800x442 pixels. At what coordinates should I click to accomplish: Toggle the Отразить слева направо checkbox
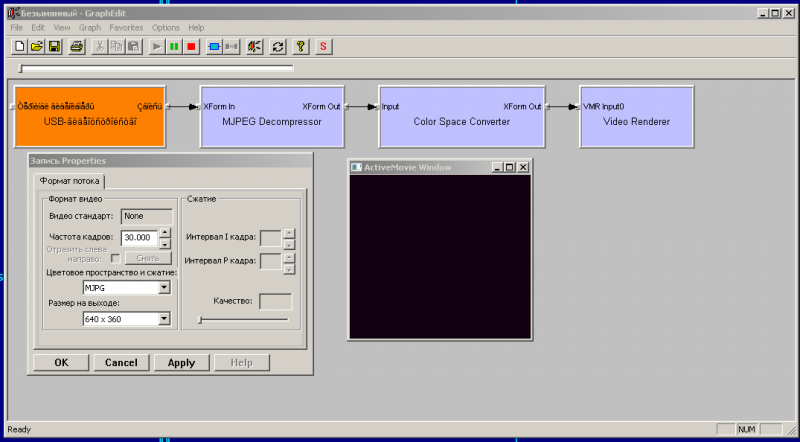tap(116, 258)
